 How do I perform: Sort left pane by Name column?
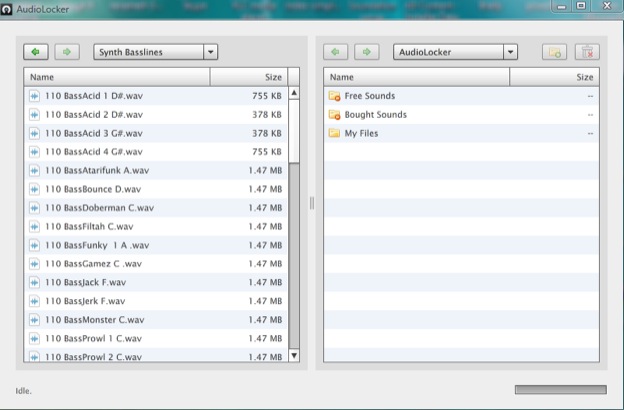point(117,77)
